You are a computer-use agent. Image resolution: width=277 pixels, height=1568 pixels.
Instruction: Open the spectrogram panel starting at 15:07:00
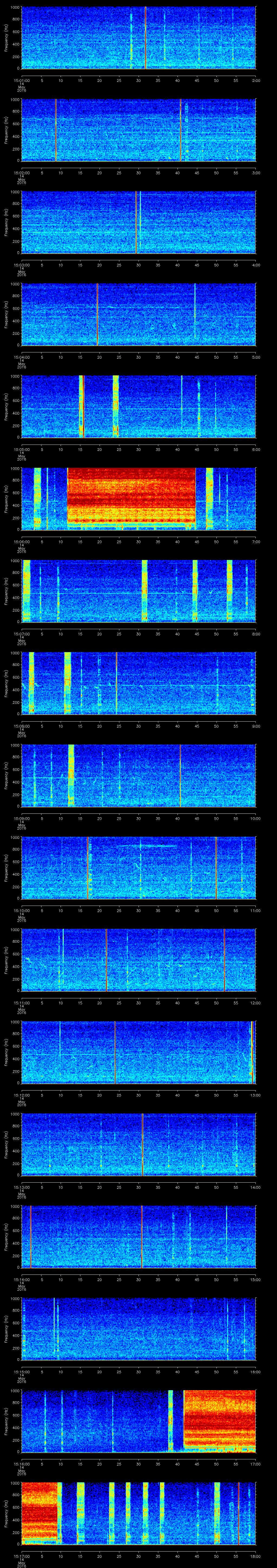138,591
